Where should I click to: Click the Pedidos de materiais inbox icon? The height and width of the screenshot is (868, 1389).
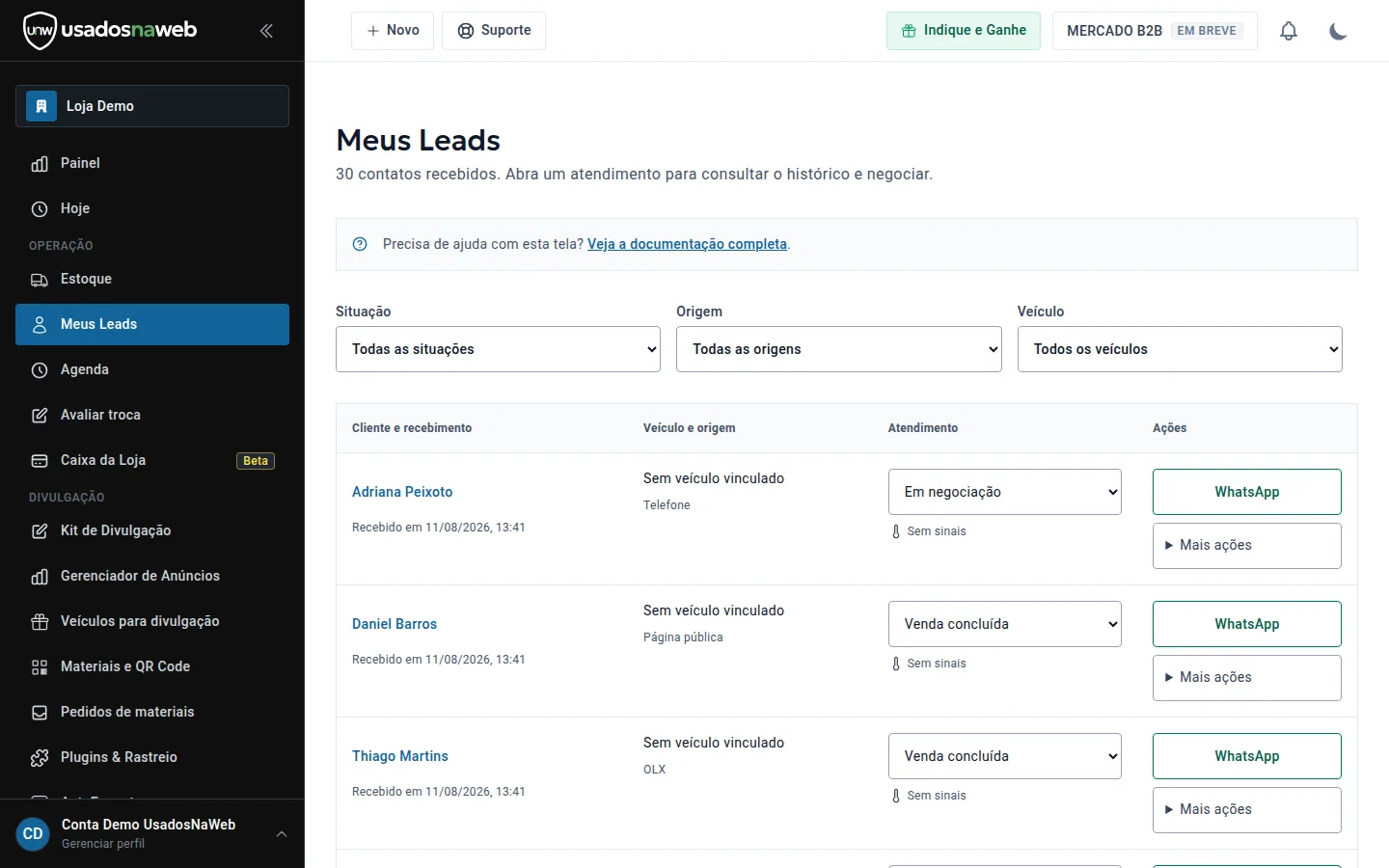[x=40, y=712]
